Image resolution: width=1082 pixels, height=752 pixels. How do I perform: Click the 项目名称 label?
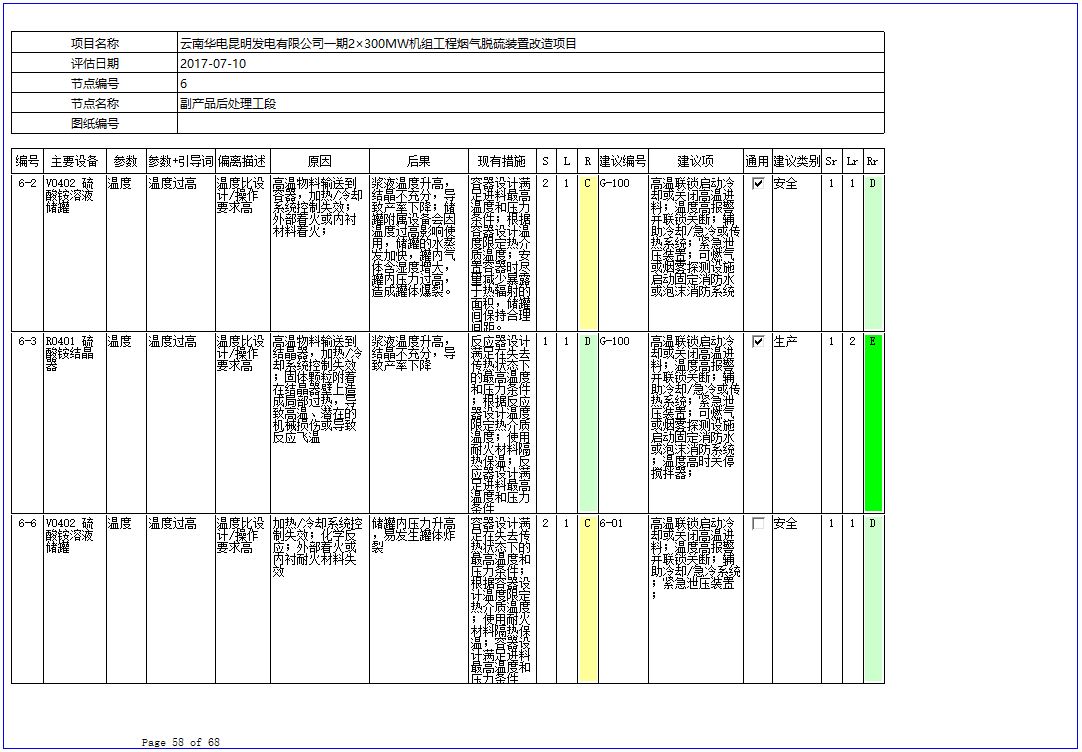click(x=95, y=43)
